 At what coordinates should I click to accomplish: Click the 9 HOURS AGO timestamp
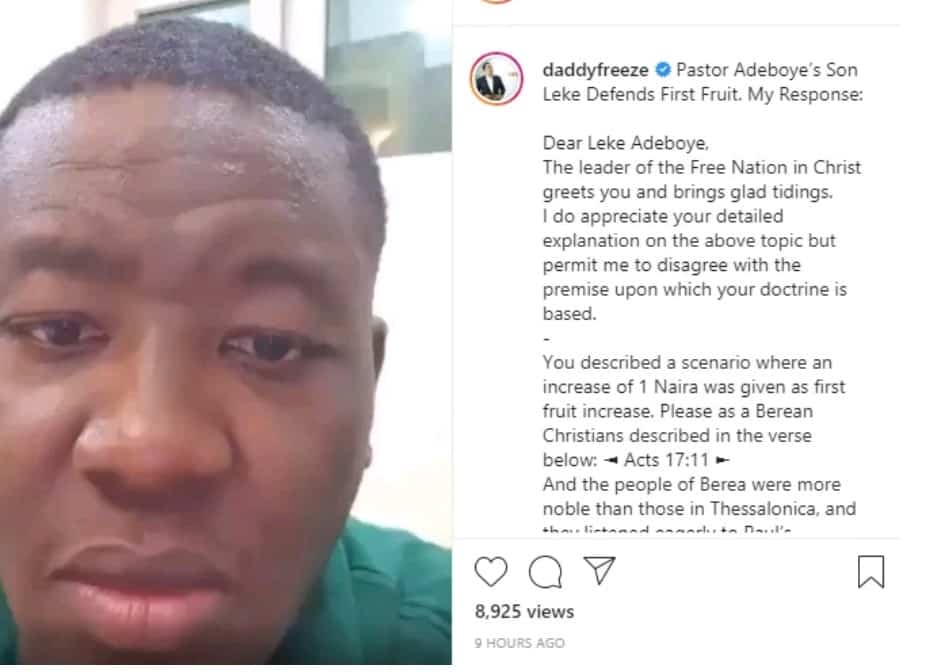(x=519, y=643)
